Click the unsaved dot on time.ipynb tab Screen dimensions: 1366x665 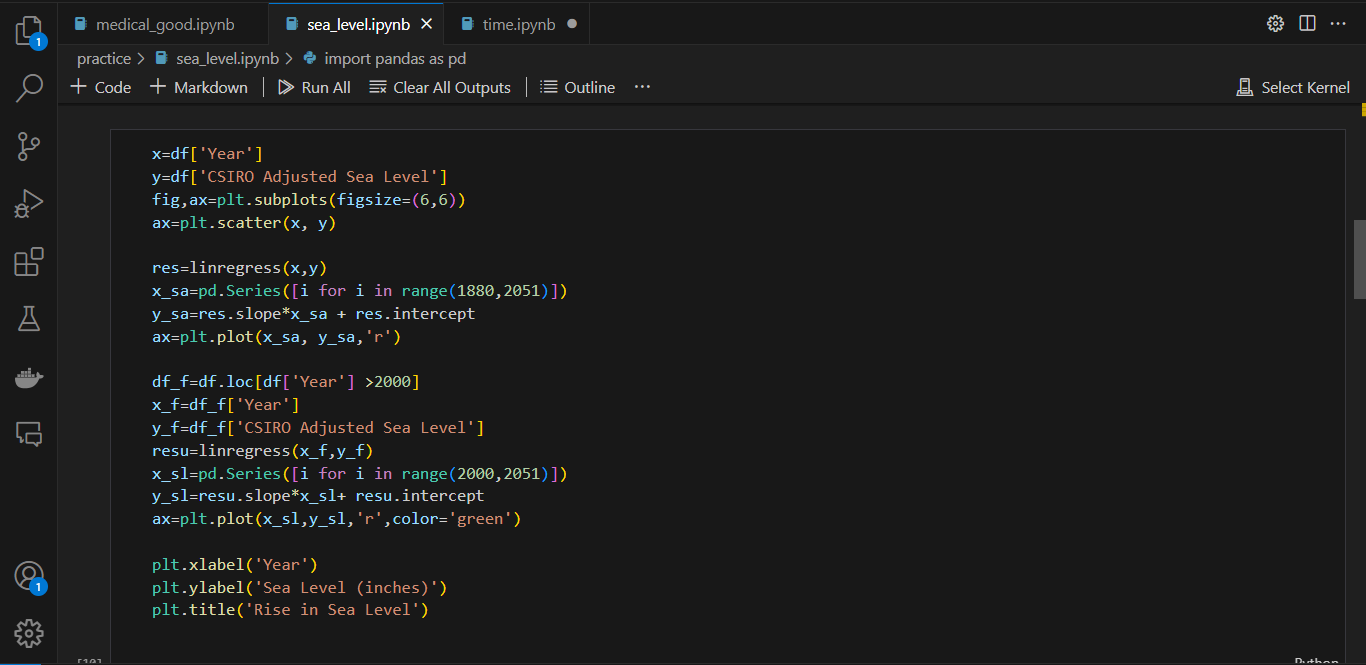click(572, 24)
